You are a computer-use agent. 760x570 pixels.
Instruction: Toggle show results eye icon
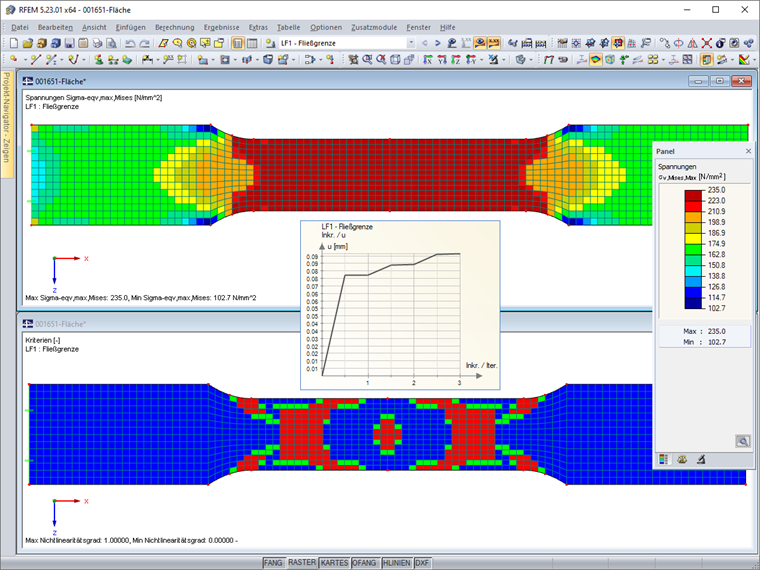(x=480, y=43)
